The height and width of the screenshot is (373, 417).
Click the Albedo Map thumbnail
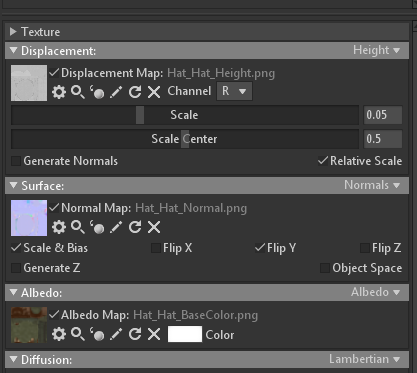pos(29,325)
